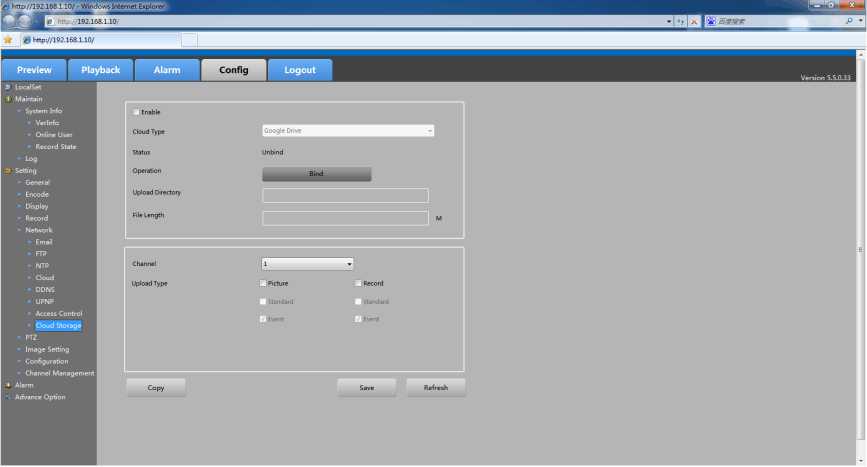Collapse the Network tree node
Viewport: 867px width, 467px height.
pos(19,230)
